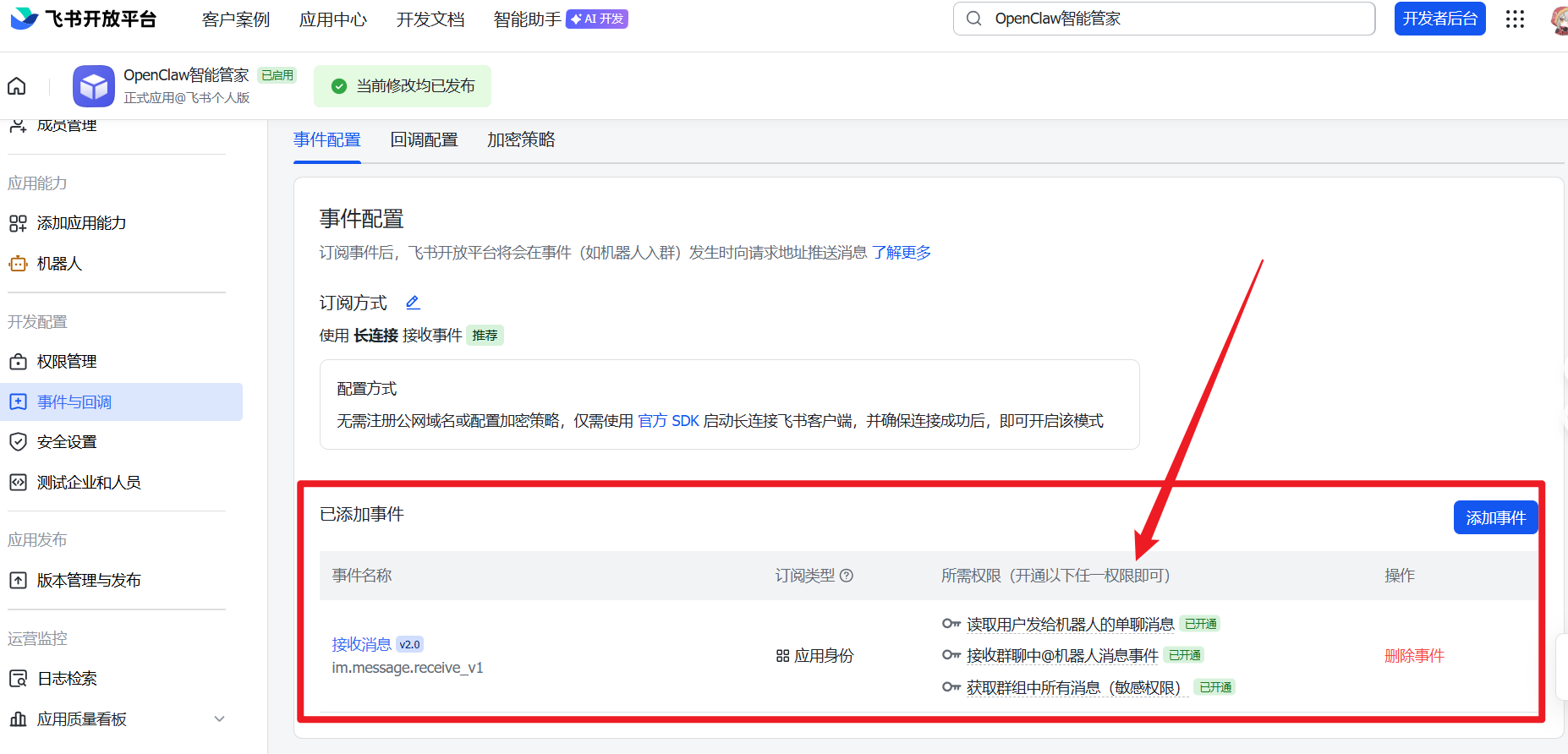Click 正式应用@飞书个人版 under the app name

[187, 98]
